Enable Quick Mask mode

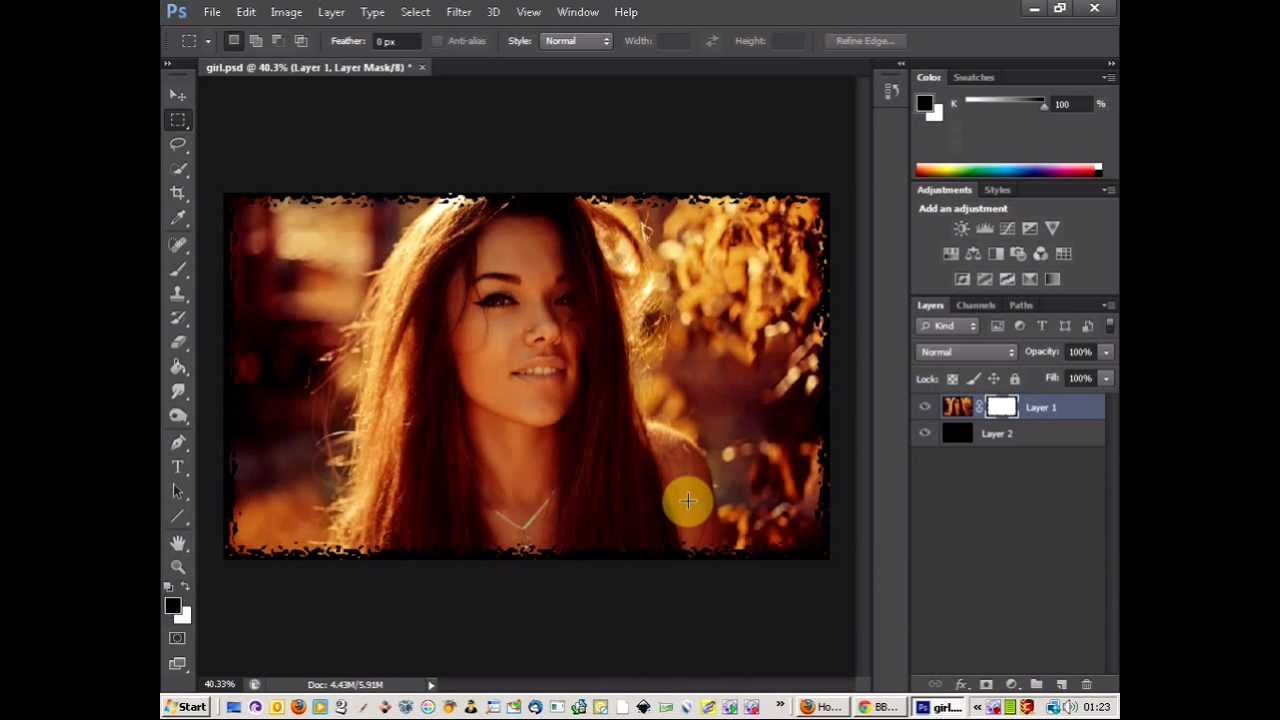(x=178, y=638)
